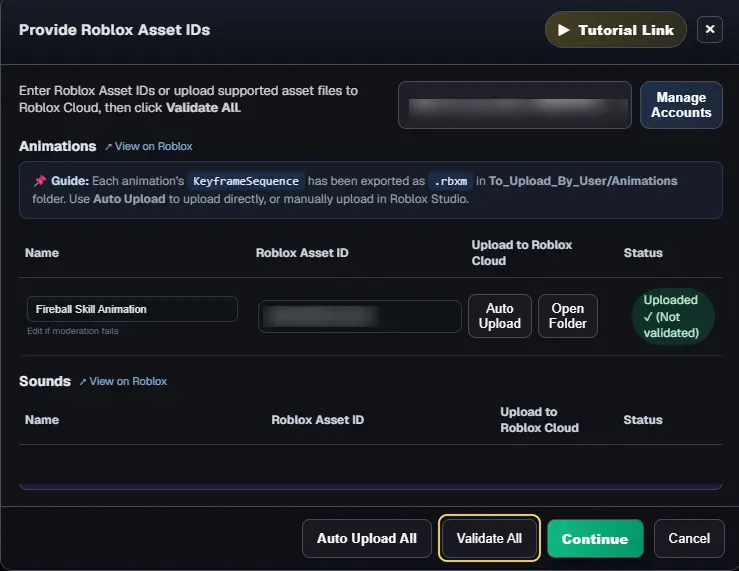Click the green Continue button

[595, 538]
